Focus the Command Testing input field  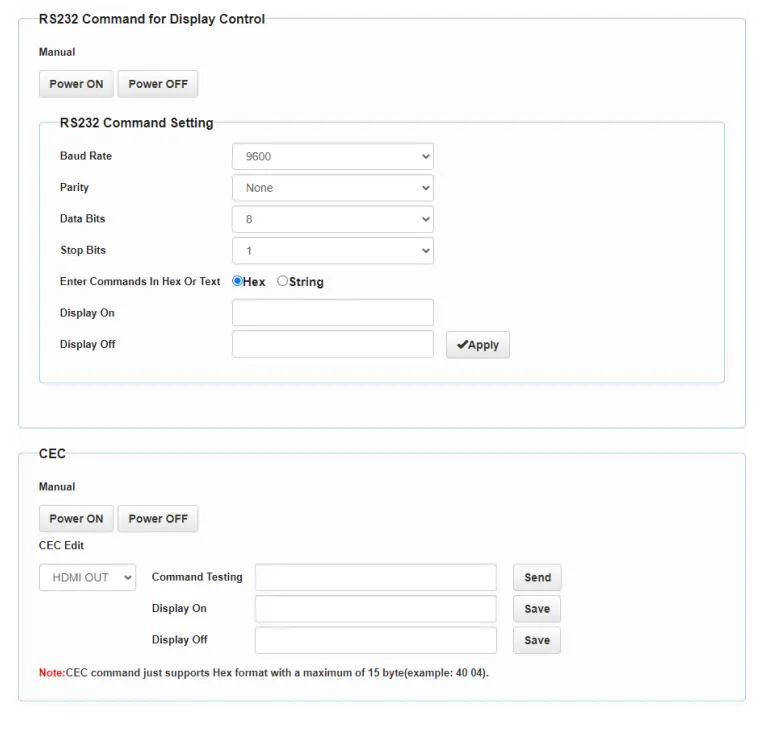point(375,577)
